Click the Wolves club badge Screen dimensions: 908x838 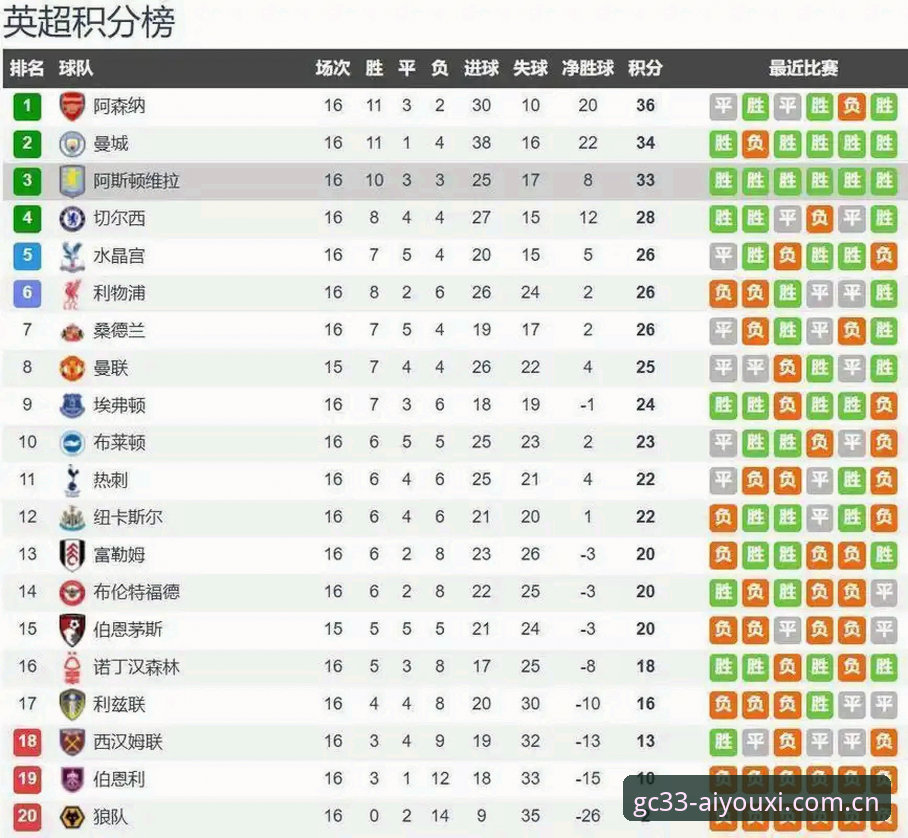pos(72,817)
